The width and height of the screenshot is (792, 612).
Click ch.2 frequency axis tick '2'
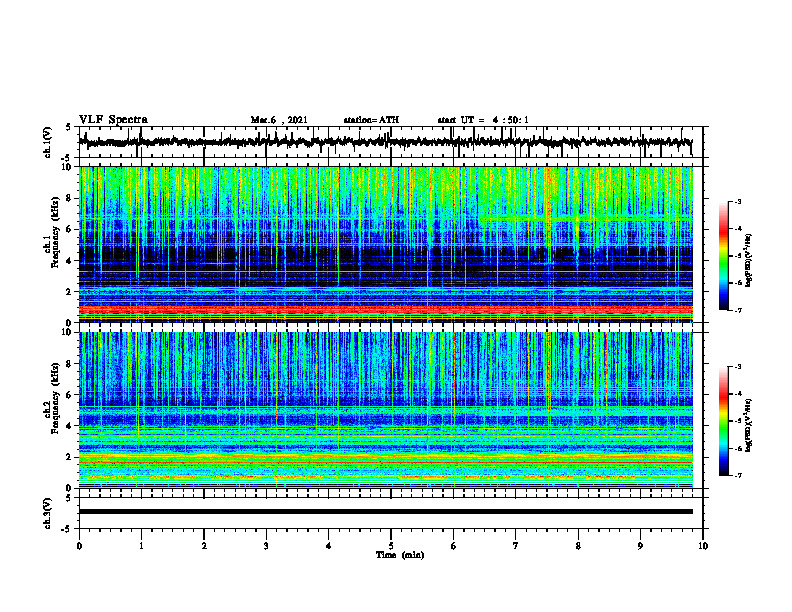pos(70,457)
